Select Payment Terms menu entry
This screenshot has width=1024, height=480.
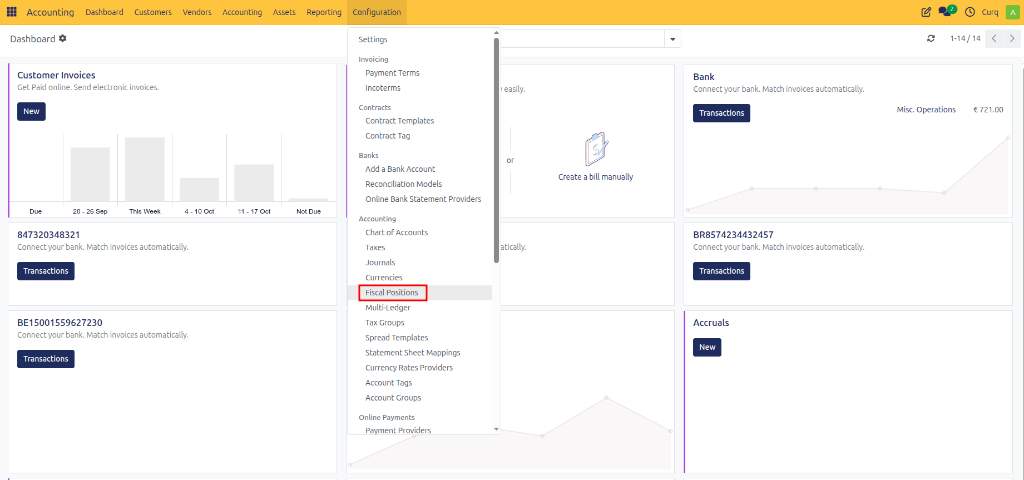[392, 73]
